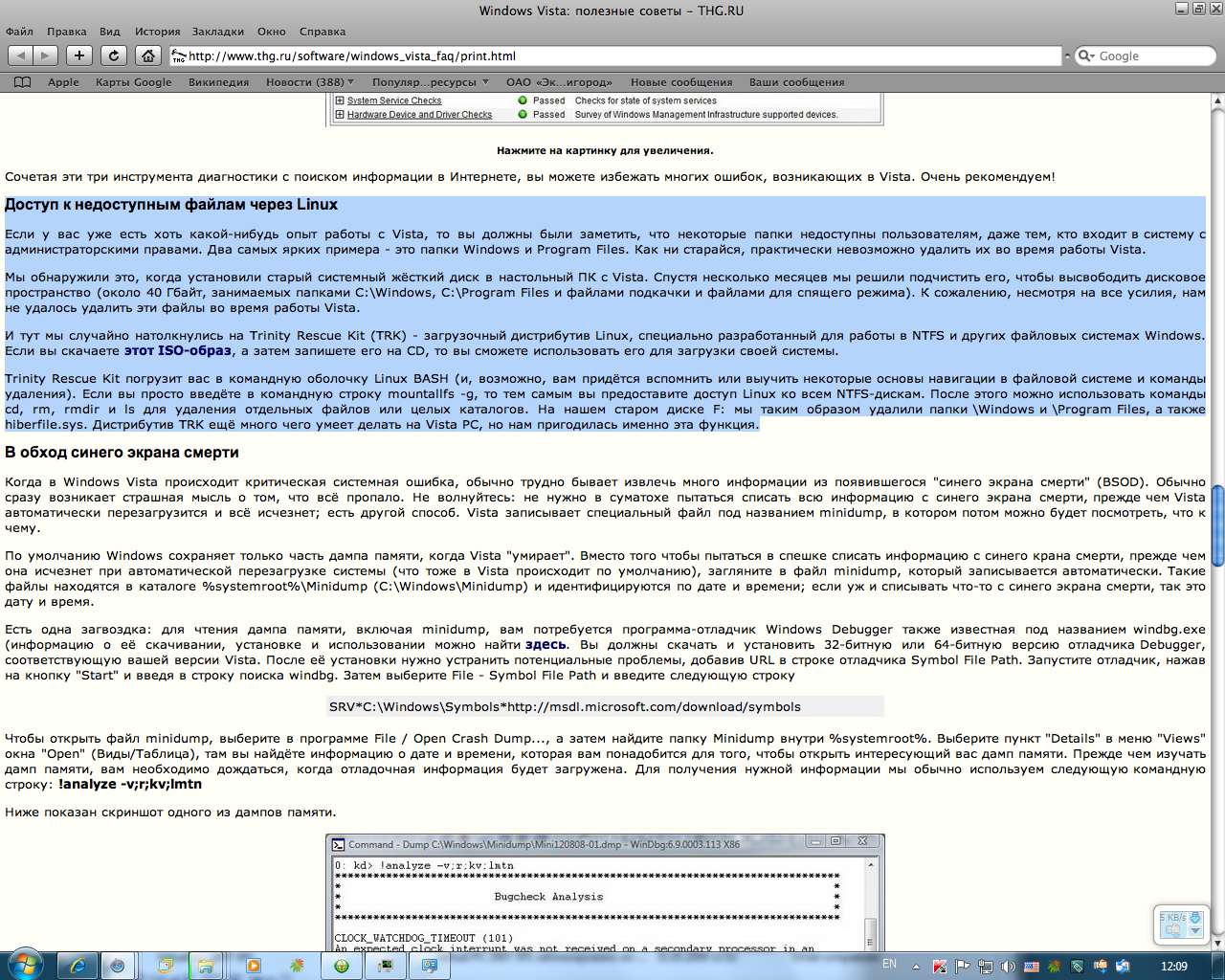Add a bookmark with the plus button
This screenshot has height=980, width=1225.
(79, 56)
